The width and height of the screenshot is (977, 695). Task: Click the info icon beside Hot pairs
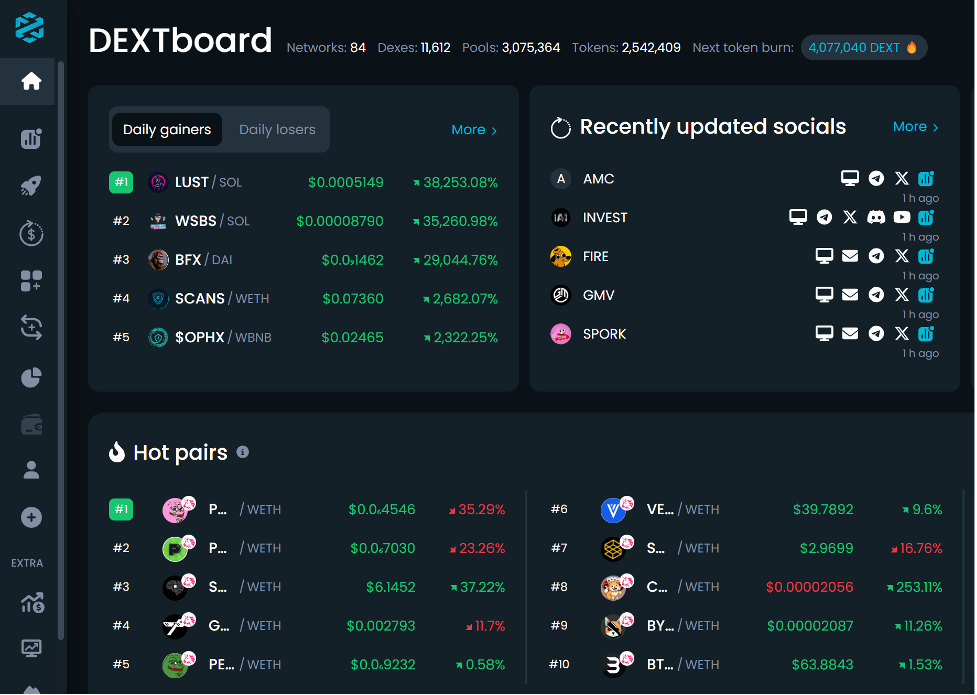point(242,452)
